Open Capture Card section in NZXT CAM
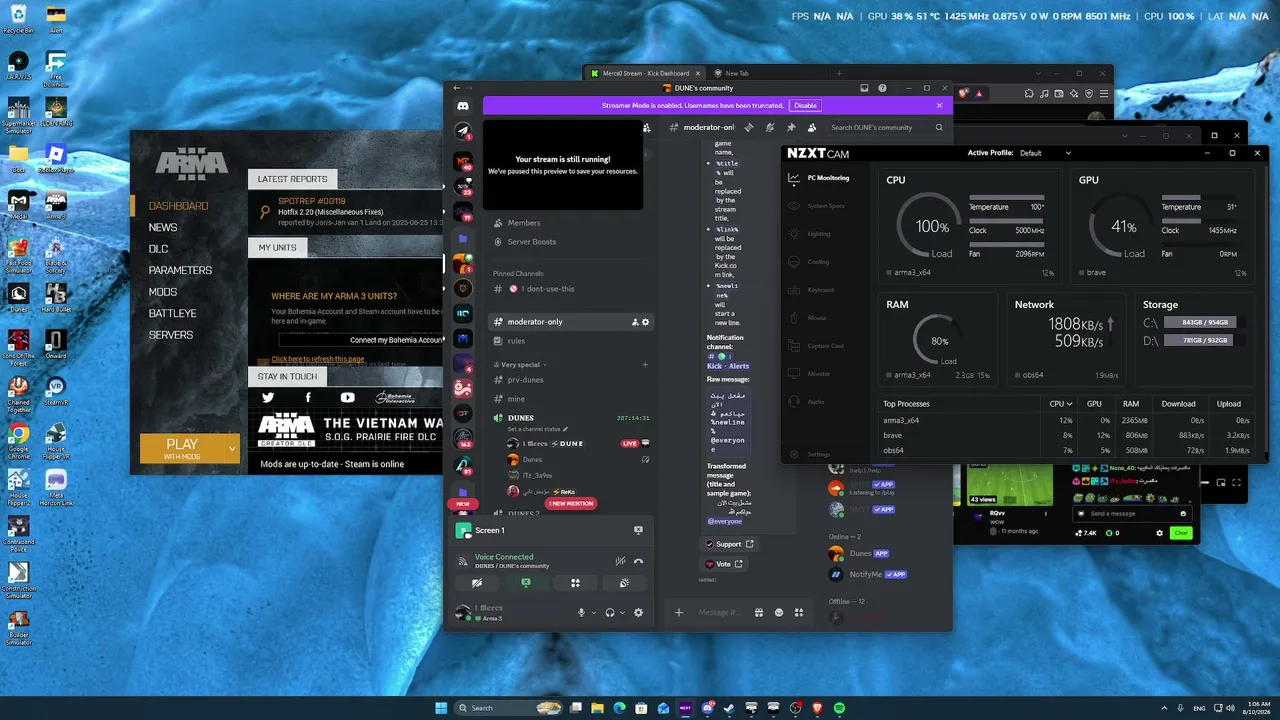The width and height of the screenshot is (1280, 720). (816, 346)
